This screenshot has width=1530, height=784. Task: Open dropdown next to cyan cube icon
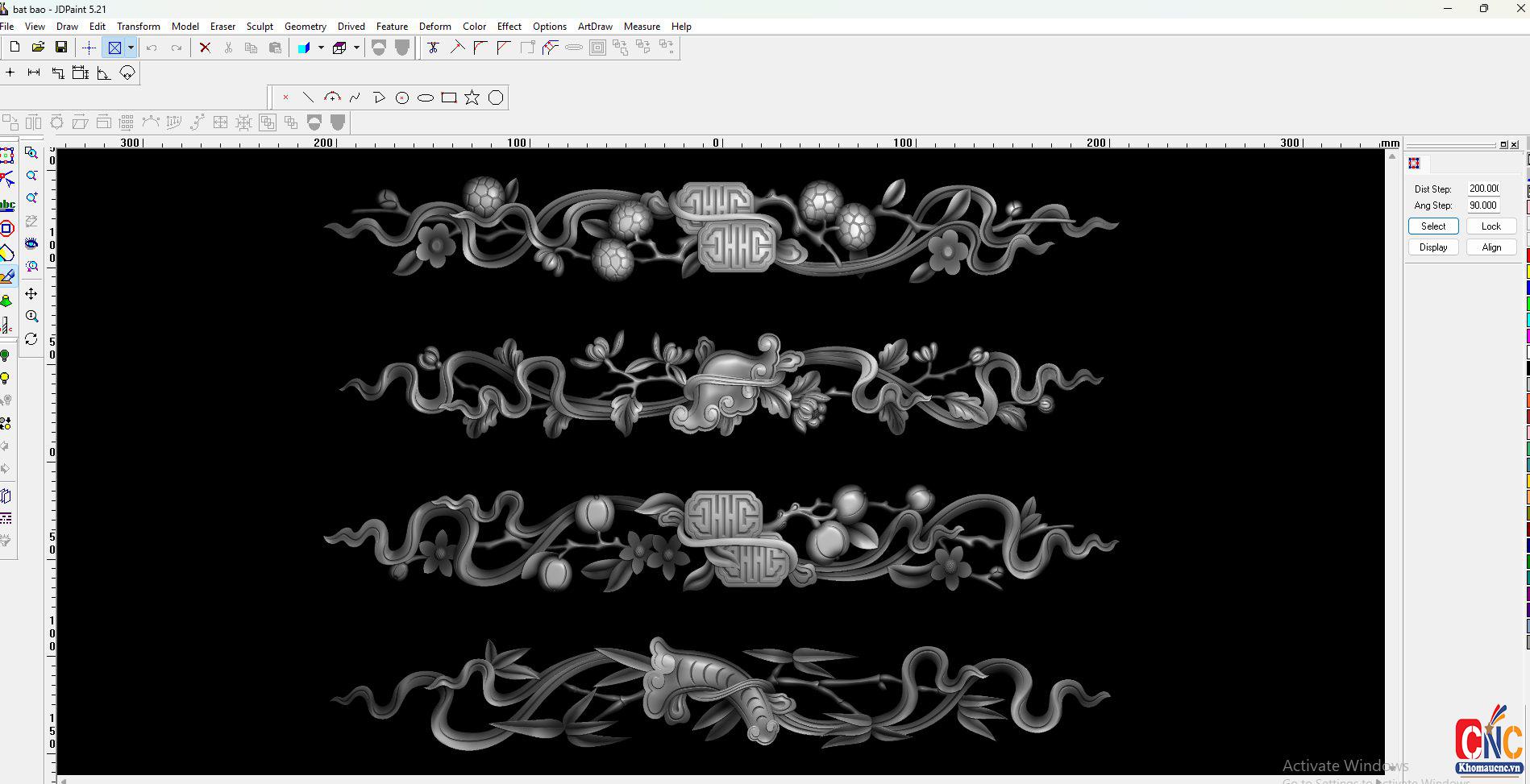pos(321,48)
